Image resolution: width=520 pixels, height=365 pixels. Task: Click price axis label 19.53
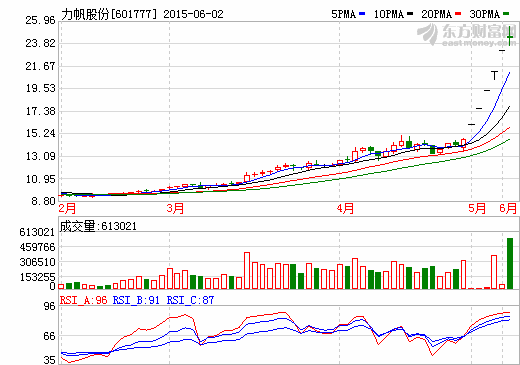(40, 88)
